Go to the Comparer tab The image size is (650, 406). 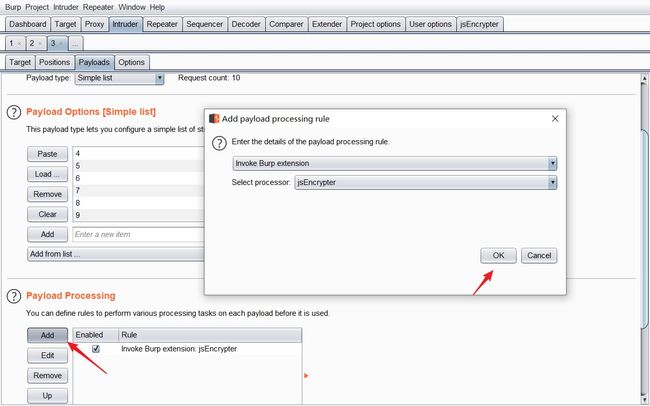(x=286, y=24)
